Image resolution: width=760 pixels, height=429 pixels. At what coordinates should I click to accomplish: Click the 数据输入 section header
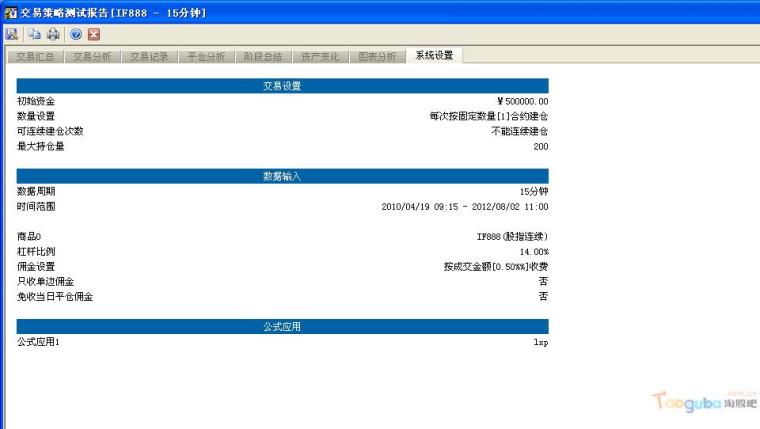click(x=282, y=176)
